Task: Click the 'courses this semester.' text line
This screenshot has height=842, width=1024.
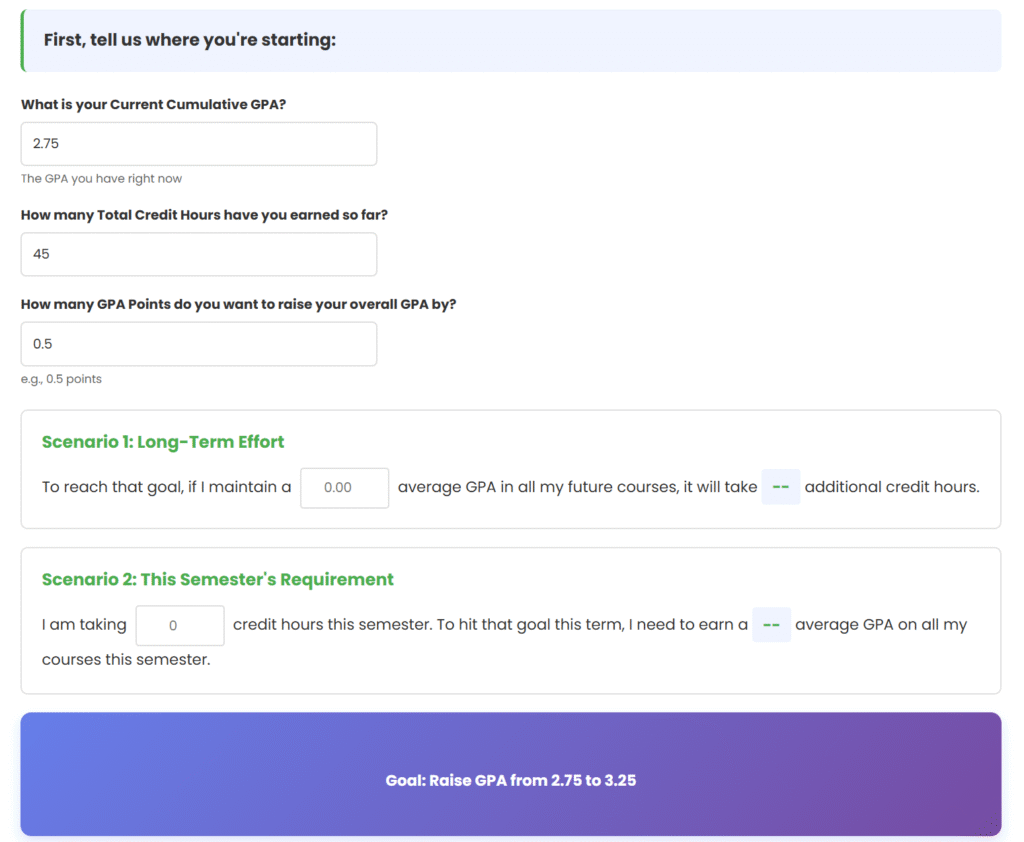Action: [126, 660]
